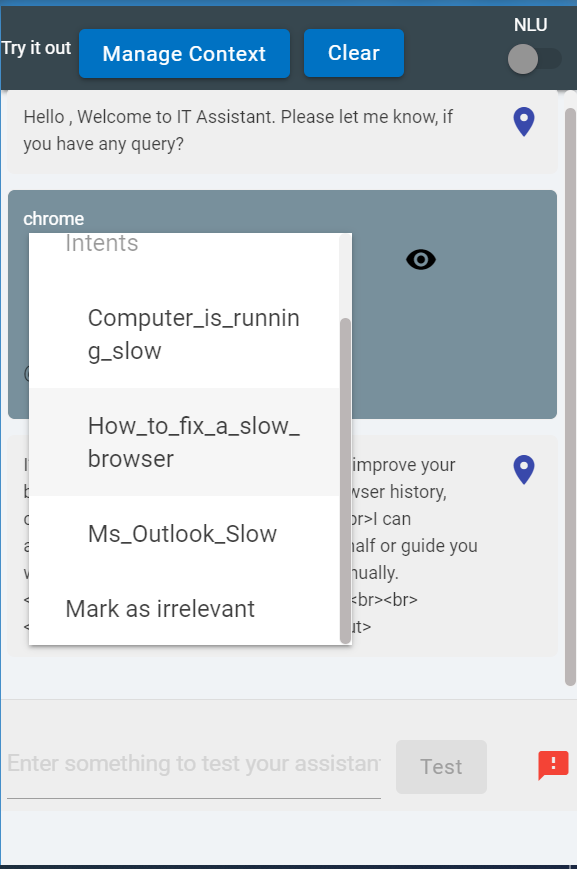577x869 pixels.
Task: Click the location pin beside the browser response
Action: [524, 470]
